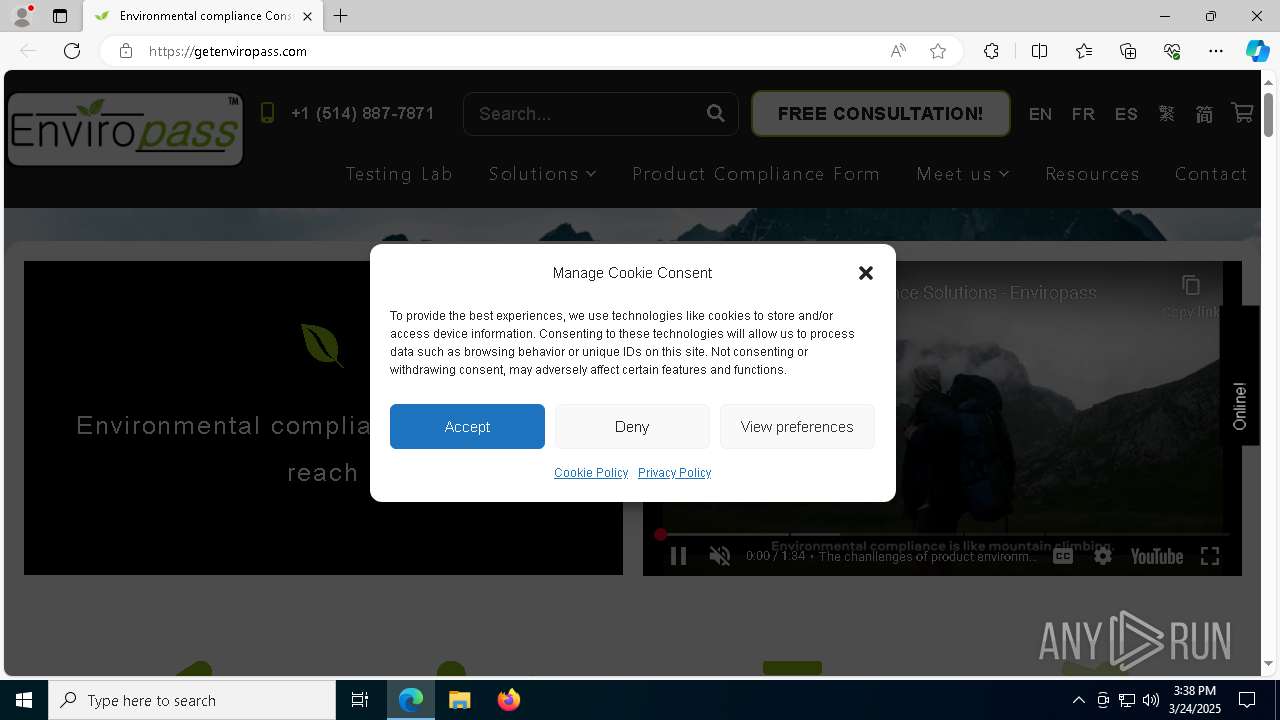Open Testing Lab menu item

(399, 174)
